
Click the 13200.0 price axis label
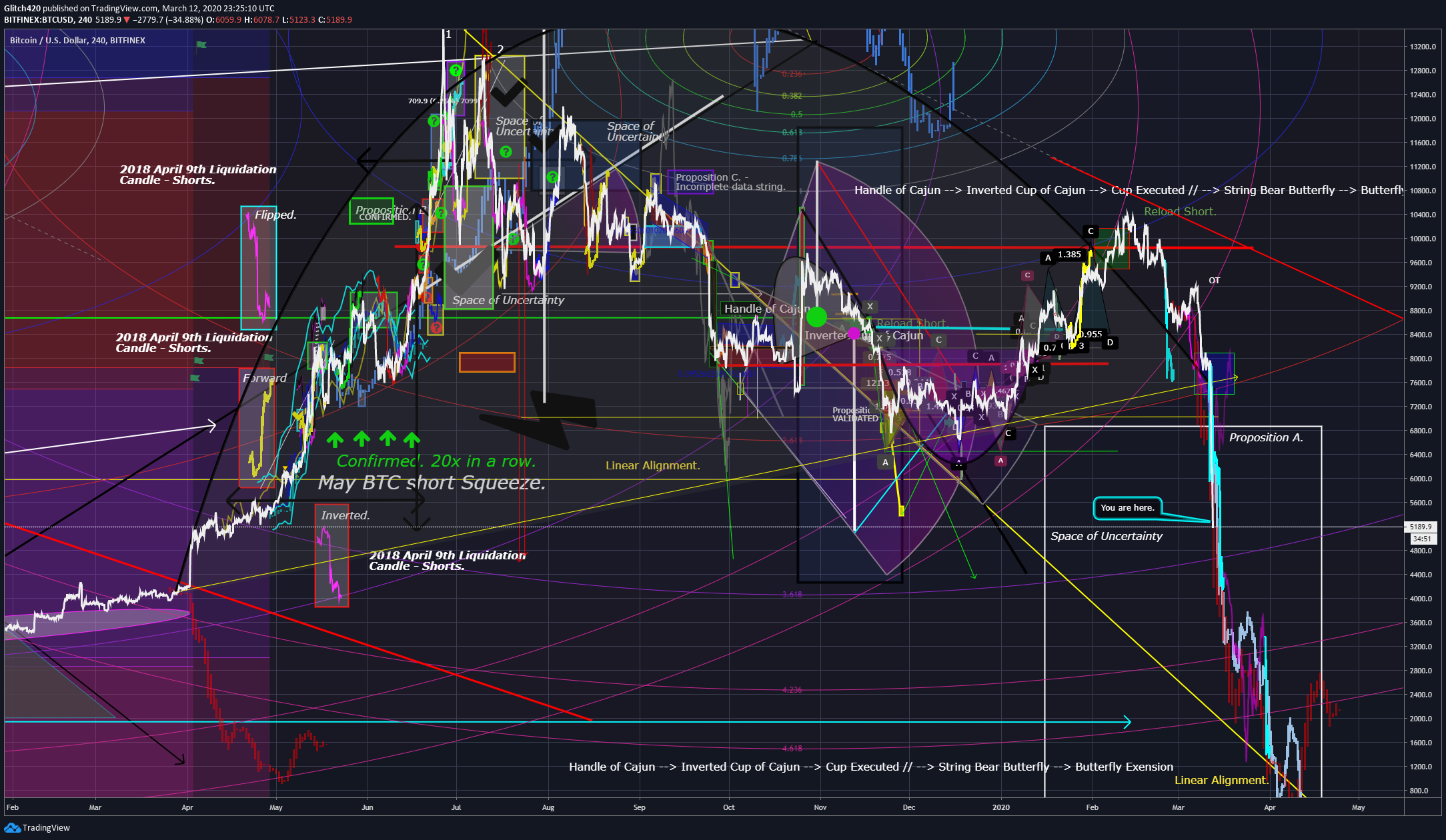point(1423,47)
